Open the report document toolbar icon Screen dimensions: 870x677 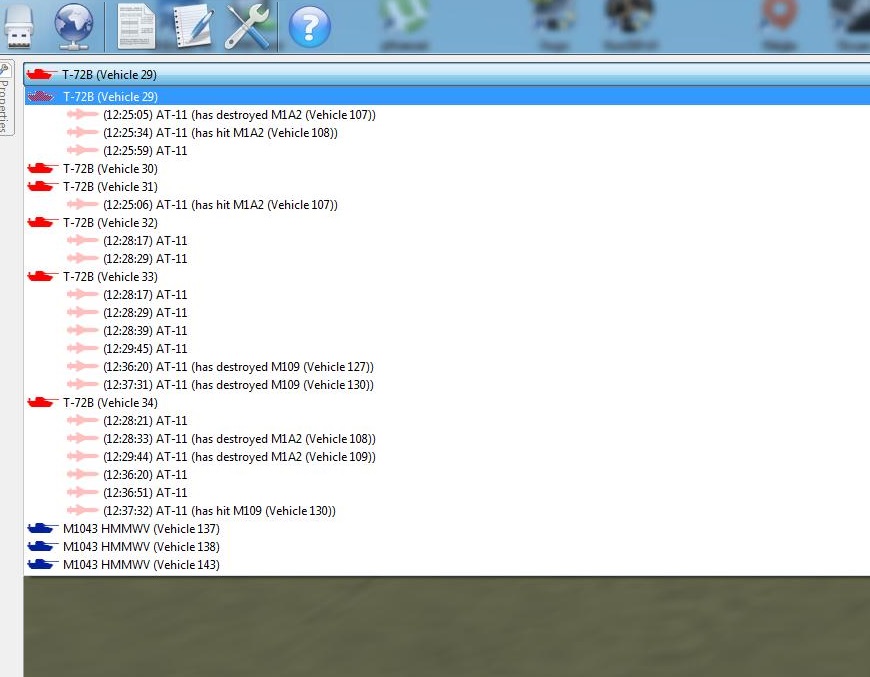[x=136, y=26]
